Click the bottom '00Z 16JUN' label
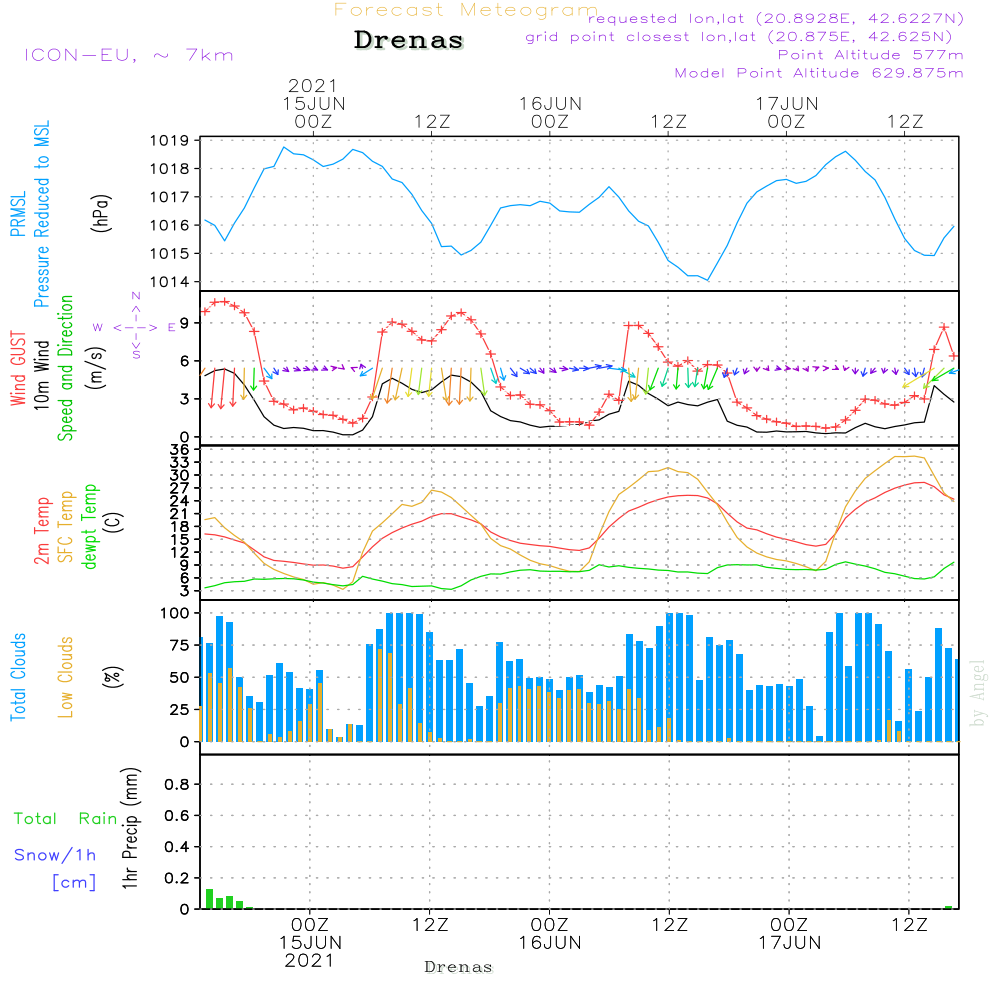 [550, 934]
